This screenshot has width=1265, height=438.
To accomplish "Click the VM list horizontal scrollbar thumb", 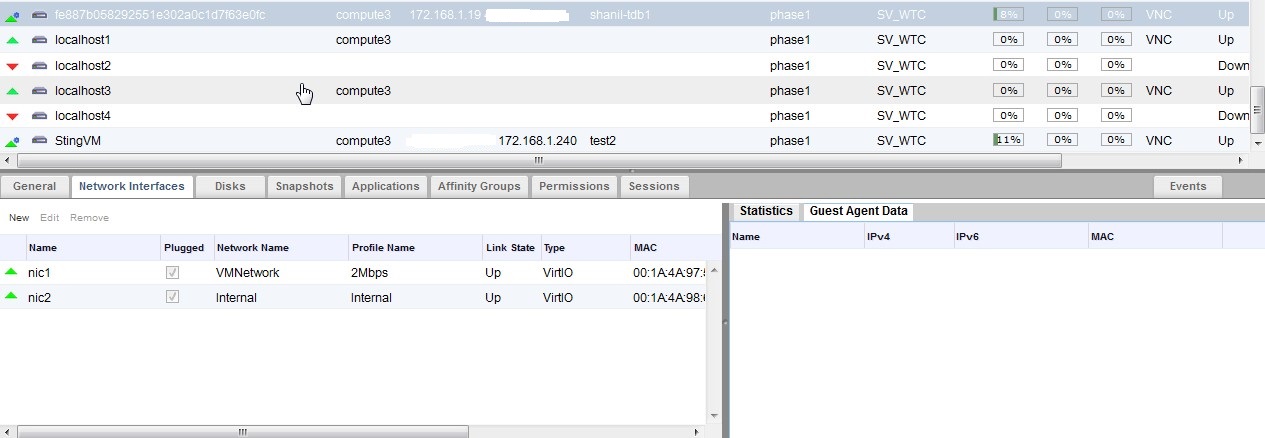I will click(538, 160).
